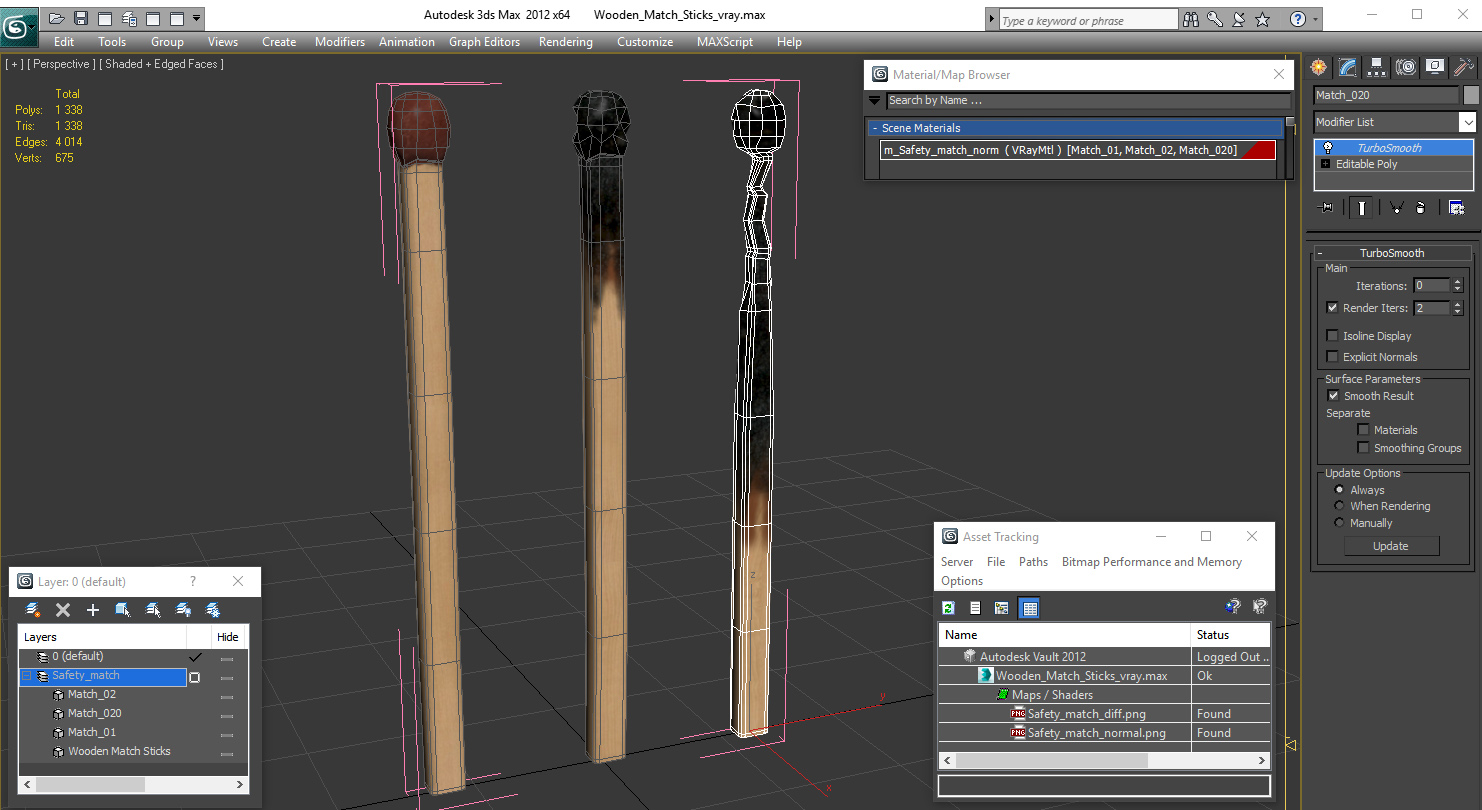
Task: Select the Manually update radio option
Action: [1340, 523]
